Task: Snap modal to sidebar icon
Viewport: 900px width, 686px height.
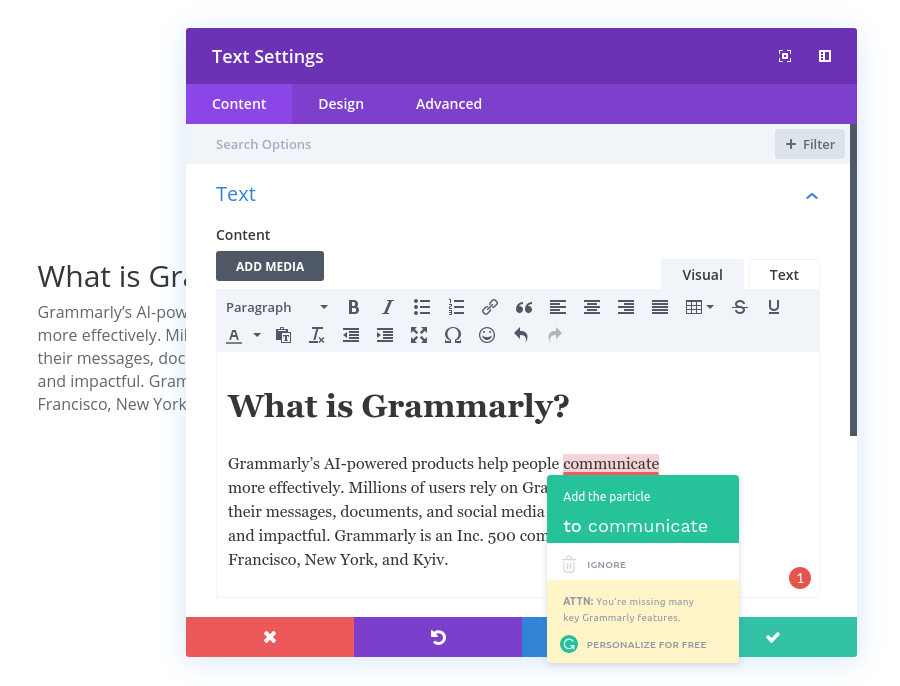Action: [x=825, y=56]
